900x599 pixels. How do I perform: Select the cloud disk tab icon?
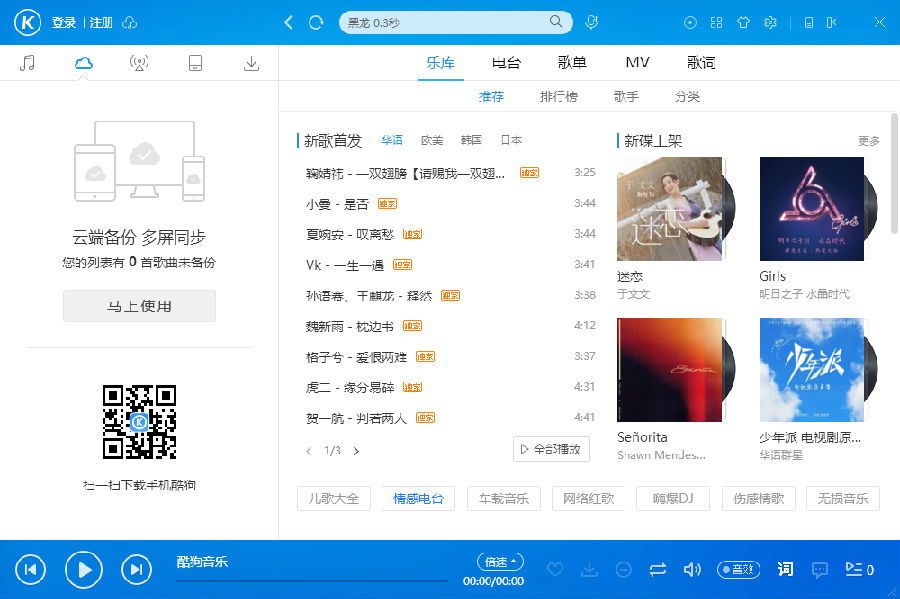click(84, 63)
